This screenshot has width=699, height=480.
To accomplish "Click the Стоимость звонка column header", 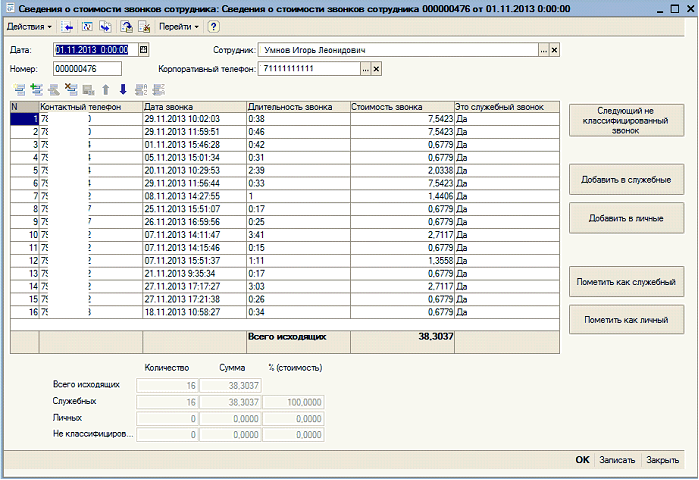I will (402, 107).
